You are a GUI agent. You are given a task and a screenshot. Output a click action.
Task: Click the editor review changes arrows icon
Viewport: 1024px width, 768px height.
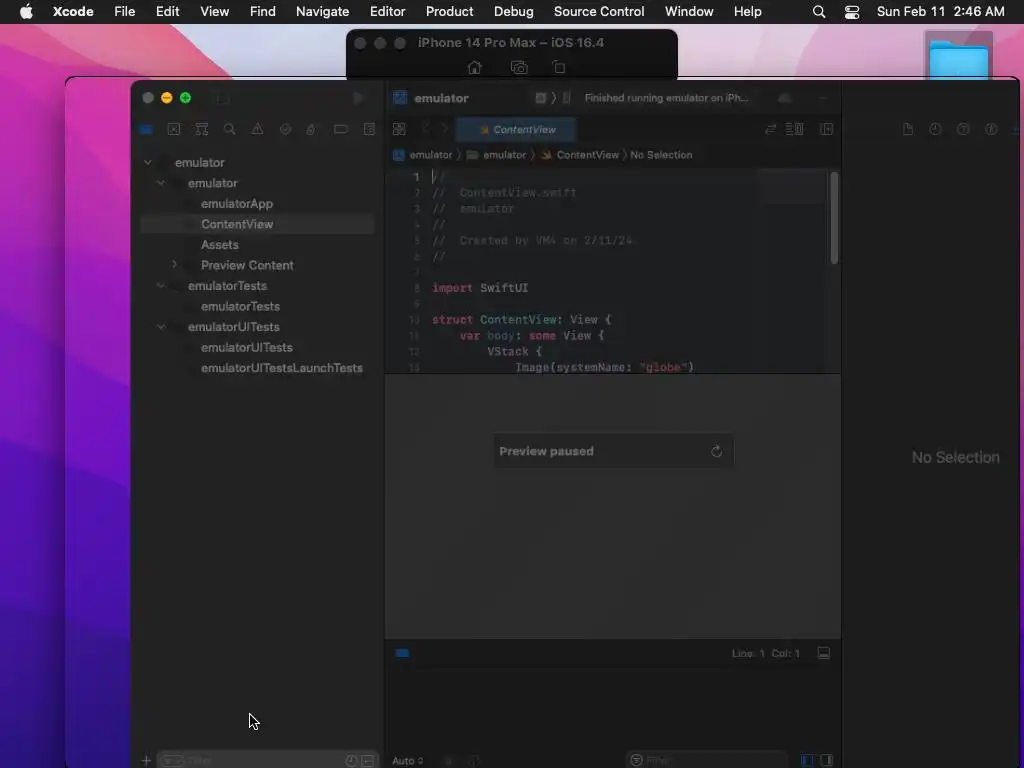coord(771,129)
